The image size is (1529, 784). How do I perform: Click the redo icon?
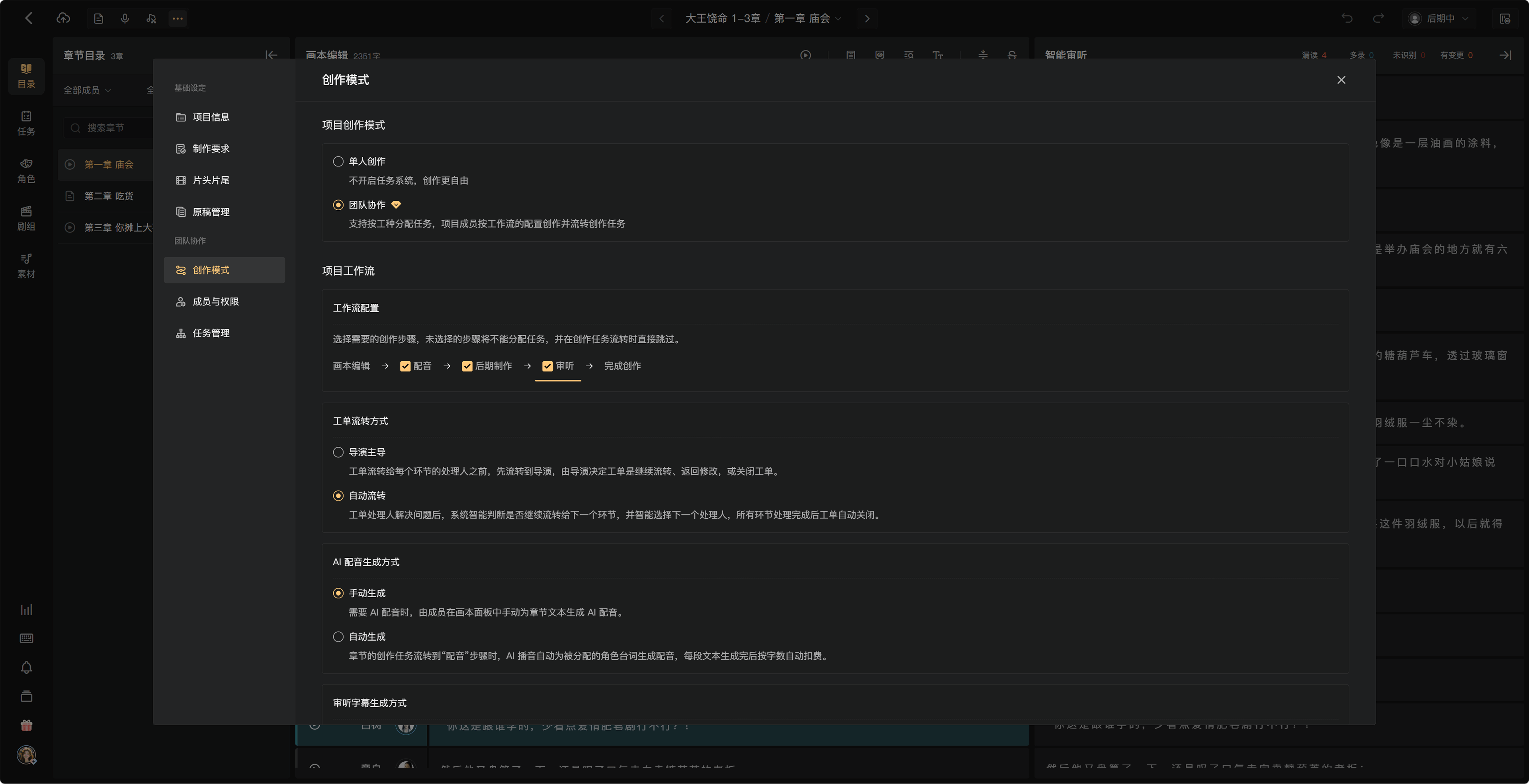pos(1378,18)
